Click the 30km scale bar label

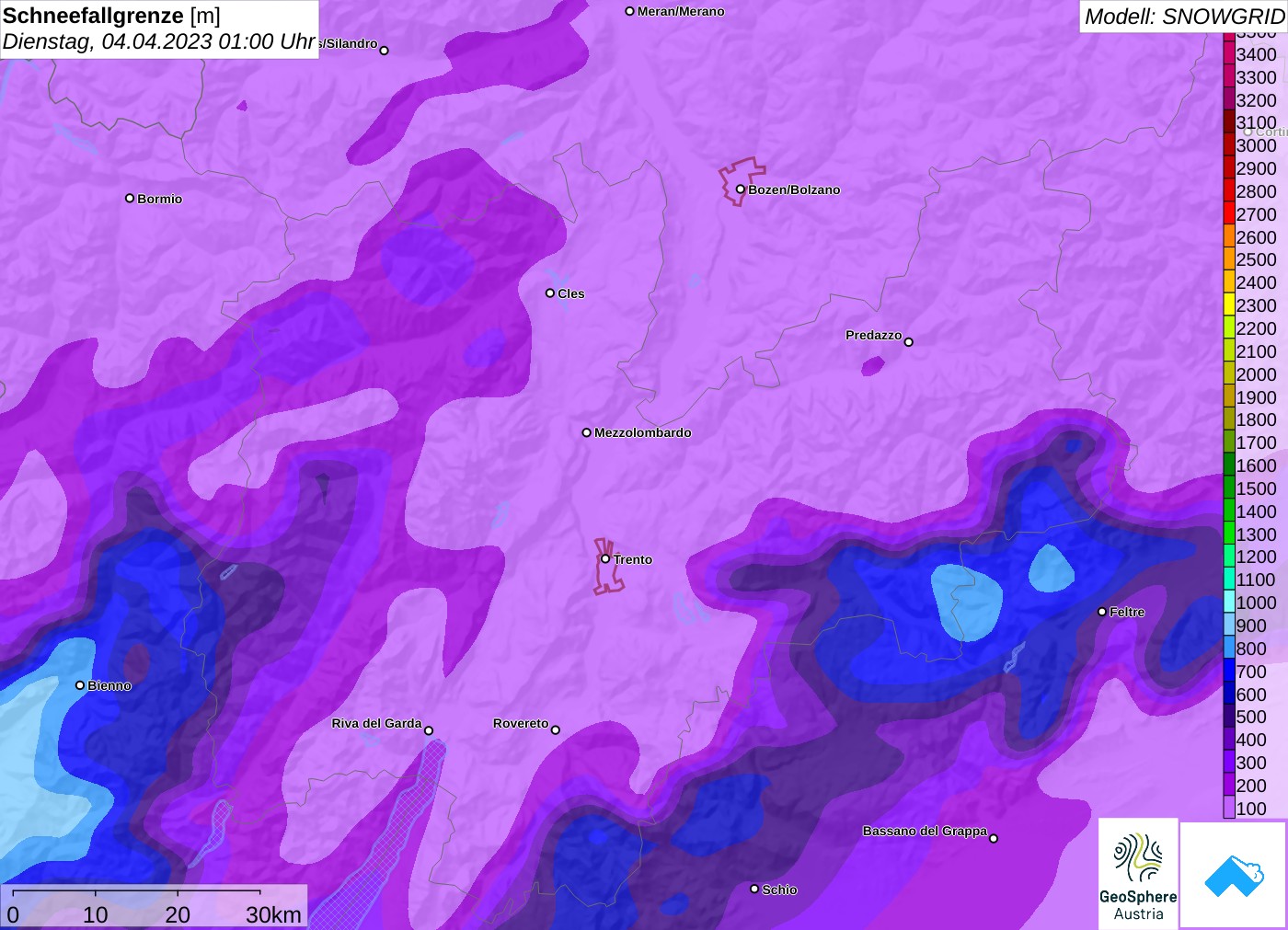coord(273,914)
